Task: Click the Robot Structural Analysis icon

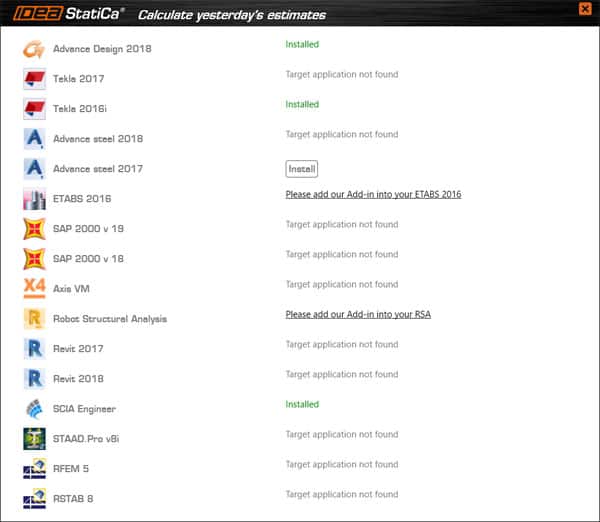Action: (34, 319)
